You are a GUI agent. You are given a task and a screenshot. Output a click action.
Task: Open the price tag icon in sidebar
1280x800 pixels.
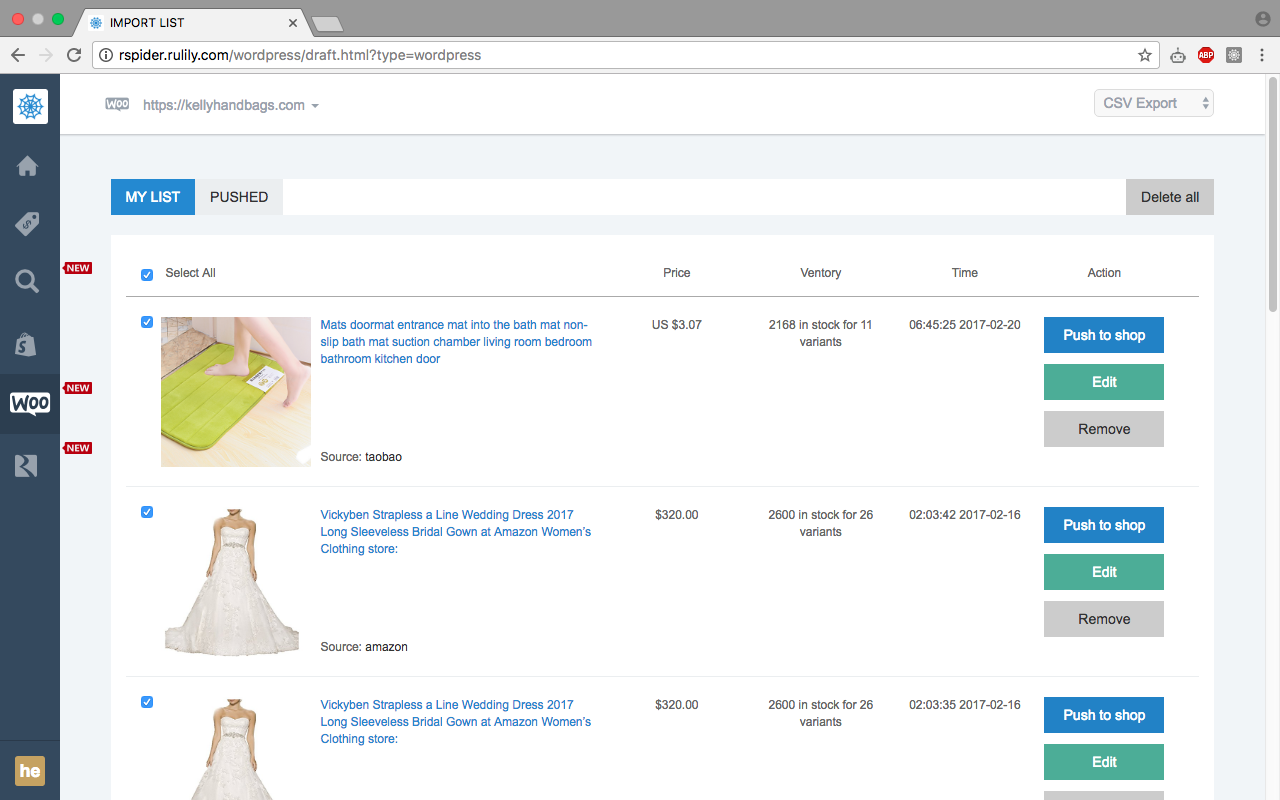pyautogui.click(x=27, y=224)
